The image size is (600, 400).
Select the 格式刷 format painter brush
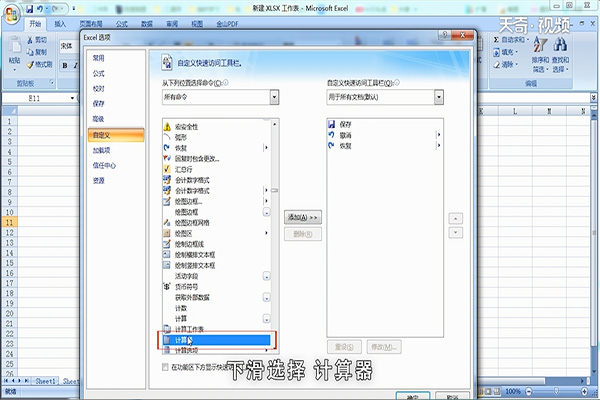[x=30, y=65]
